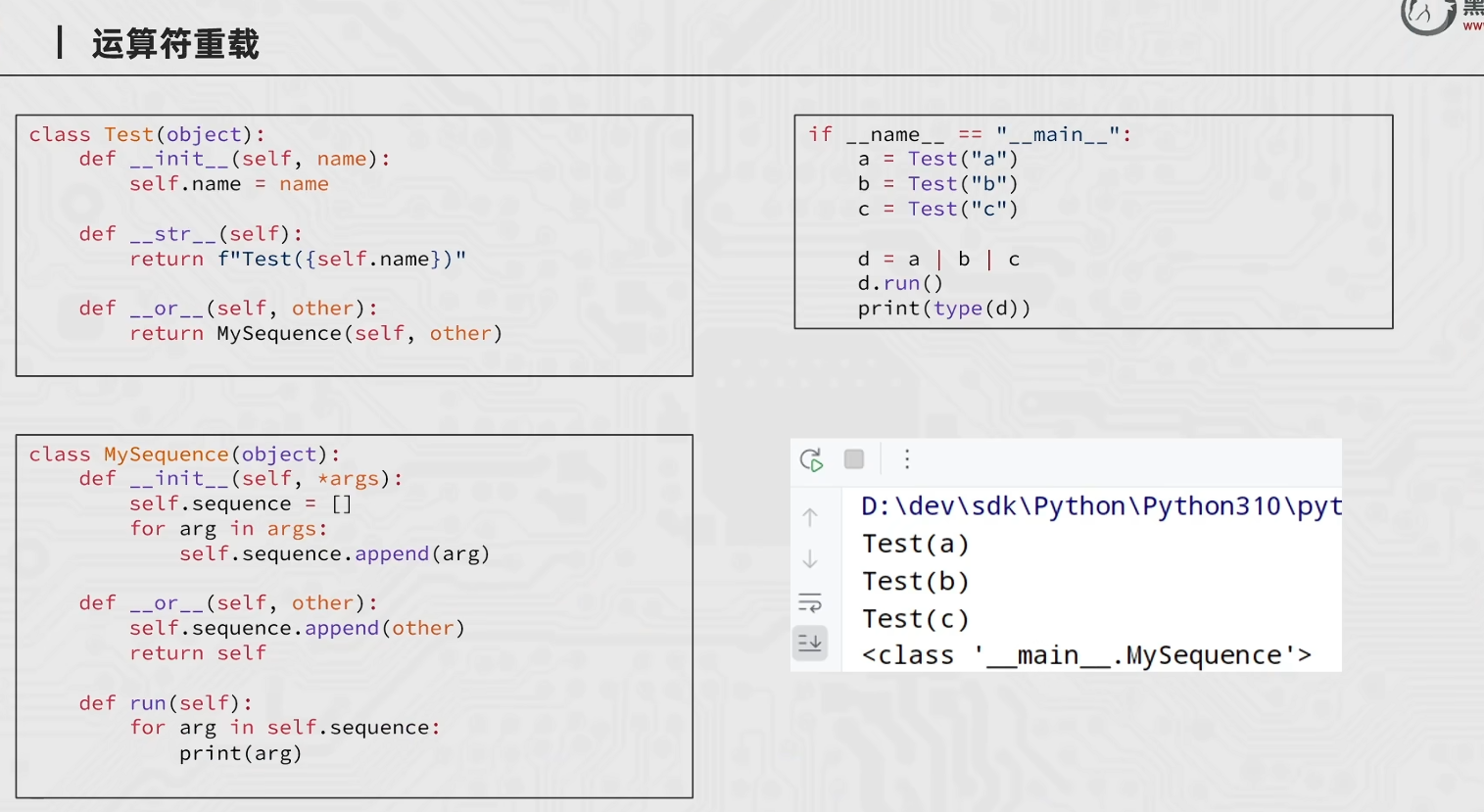Click the down arrow in the console gutter

(810, 559)
